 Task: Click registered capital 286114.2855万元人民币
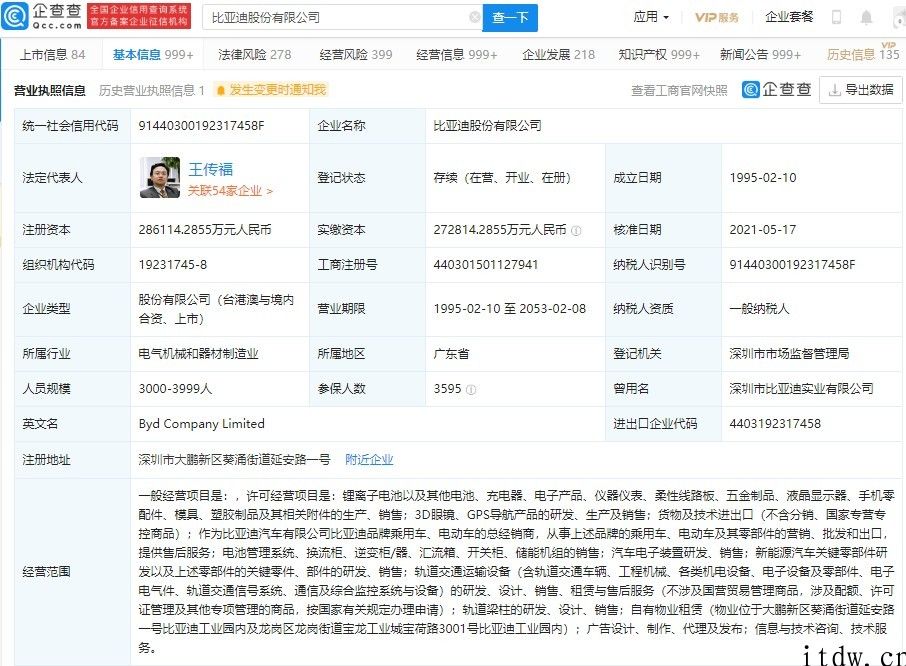(205, 230)
